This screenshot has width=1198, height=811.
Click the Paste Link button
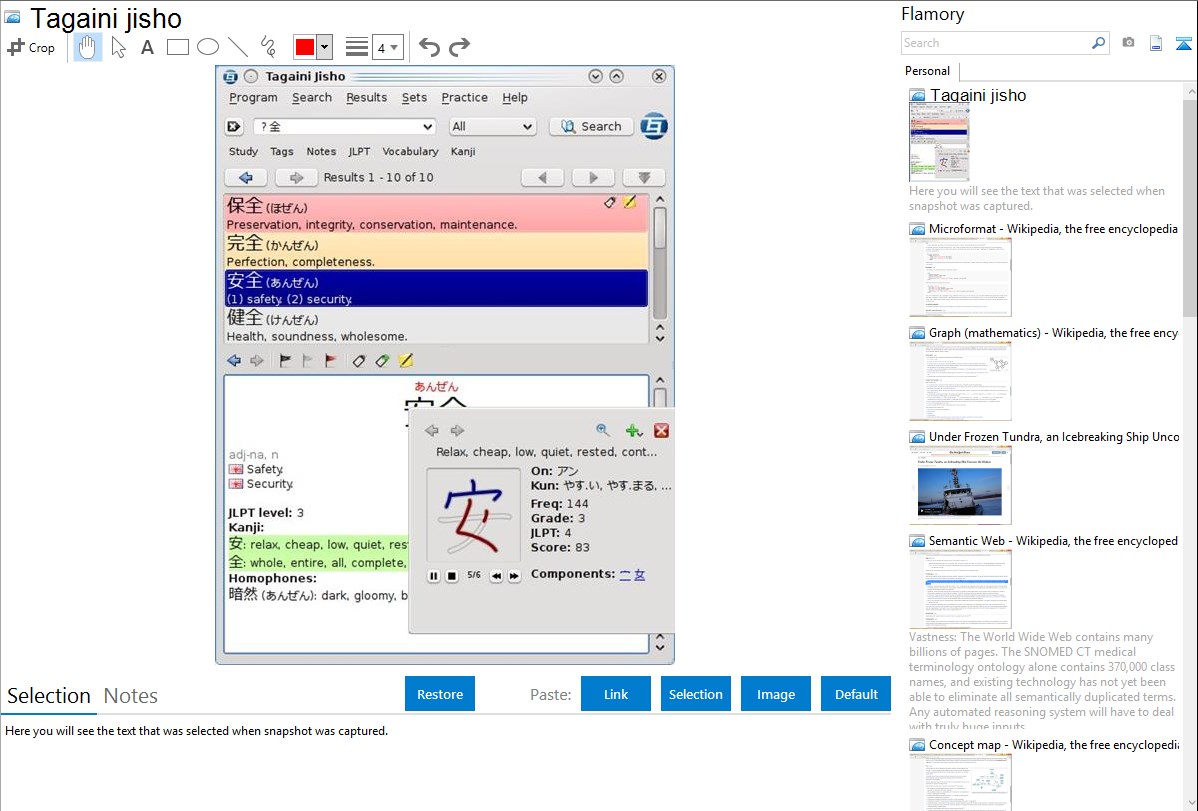pyautogui.click(x=616, y=694)
